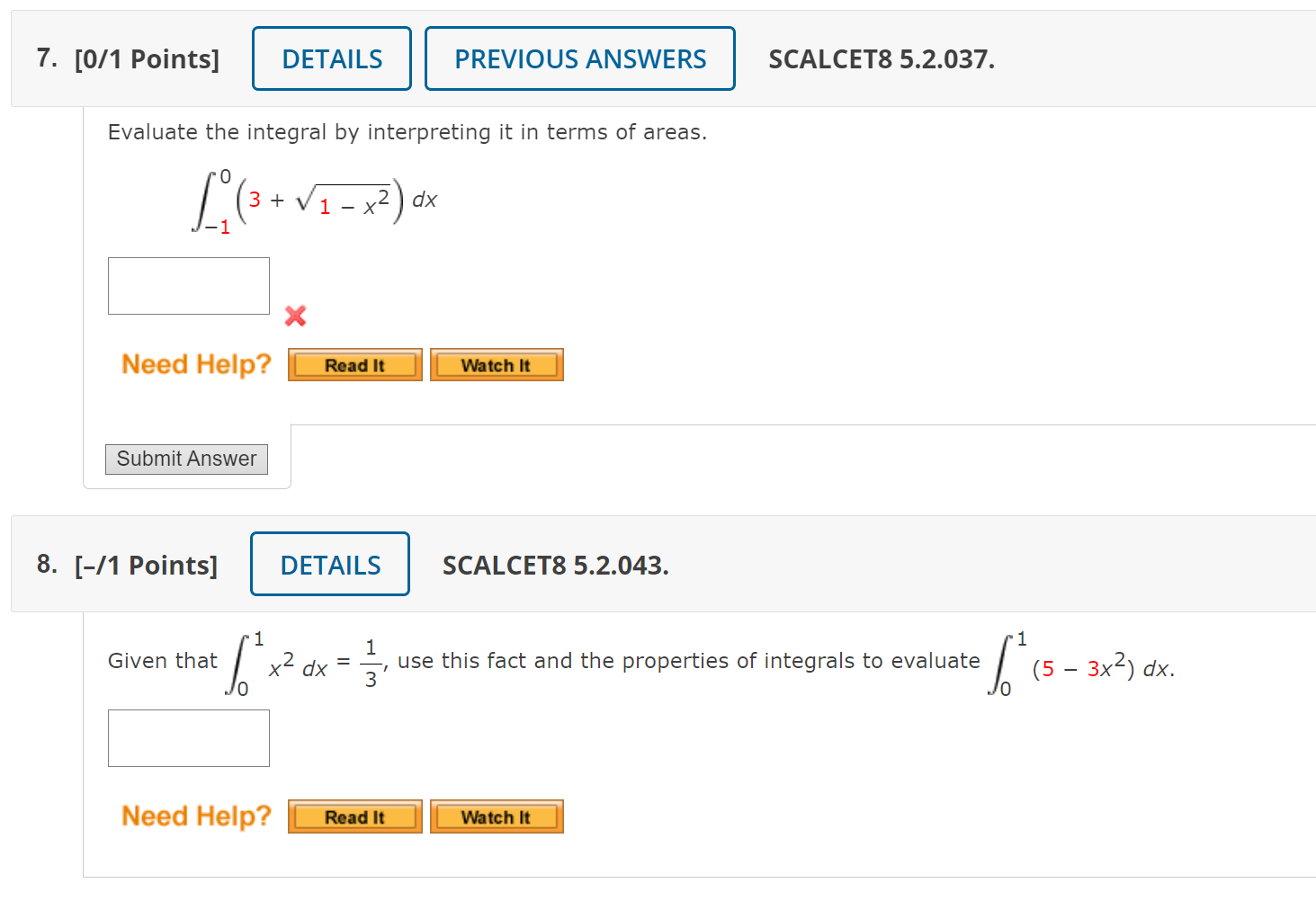Open DETAILS for question 7
This screenshot has width=1316, height=901.
pyautogui.click(x=331, y=58)
